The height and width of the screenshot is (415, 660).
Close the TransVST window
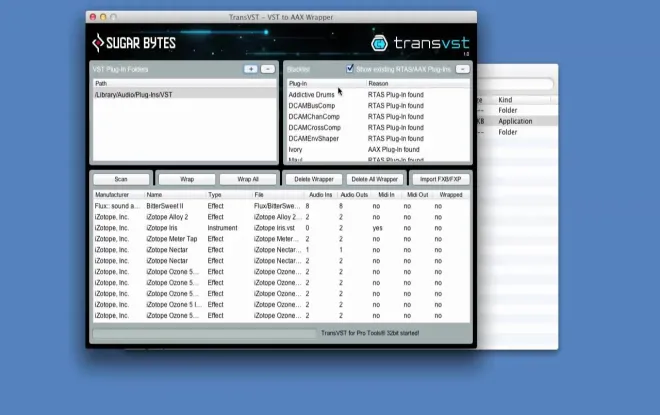(x=93, y=17)
